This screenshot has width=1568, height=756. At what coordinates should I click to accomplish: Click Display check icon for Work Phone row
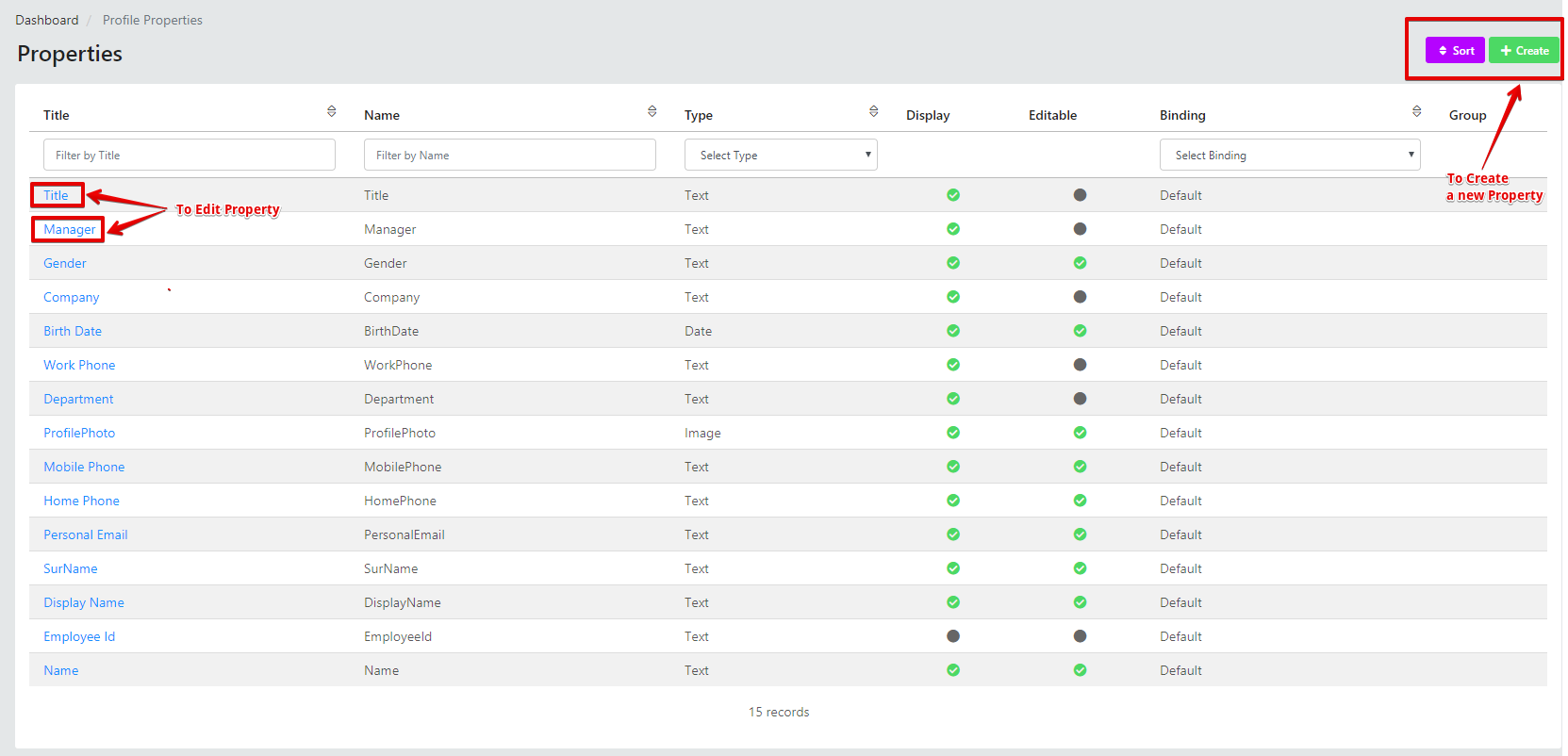[x=953, y=365]
